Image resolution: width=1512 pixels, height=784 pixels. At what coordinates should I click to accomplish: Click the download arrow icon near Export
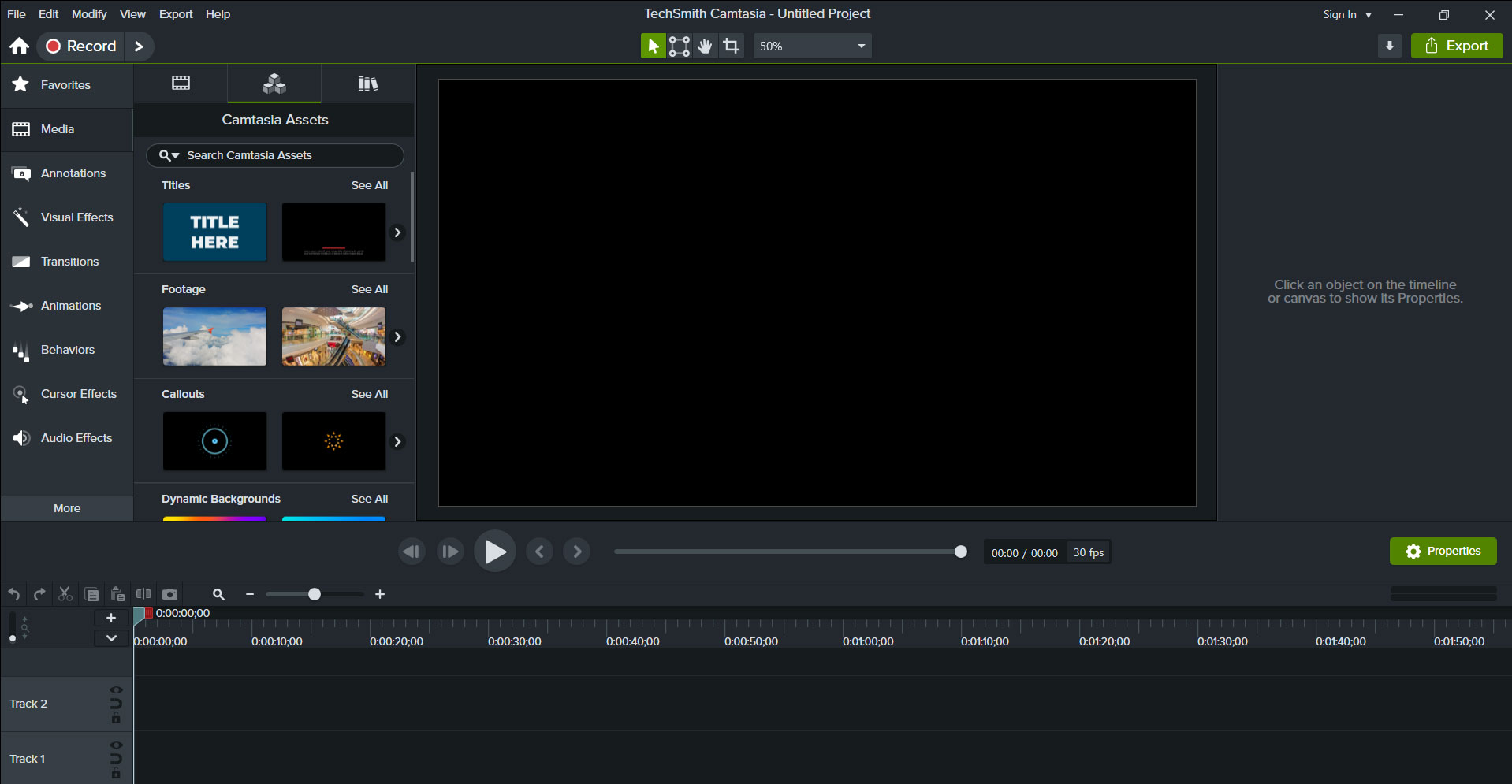click(1390, 46)
